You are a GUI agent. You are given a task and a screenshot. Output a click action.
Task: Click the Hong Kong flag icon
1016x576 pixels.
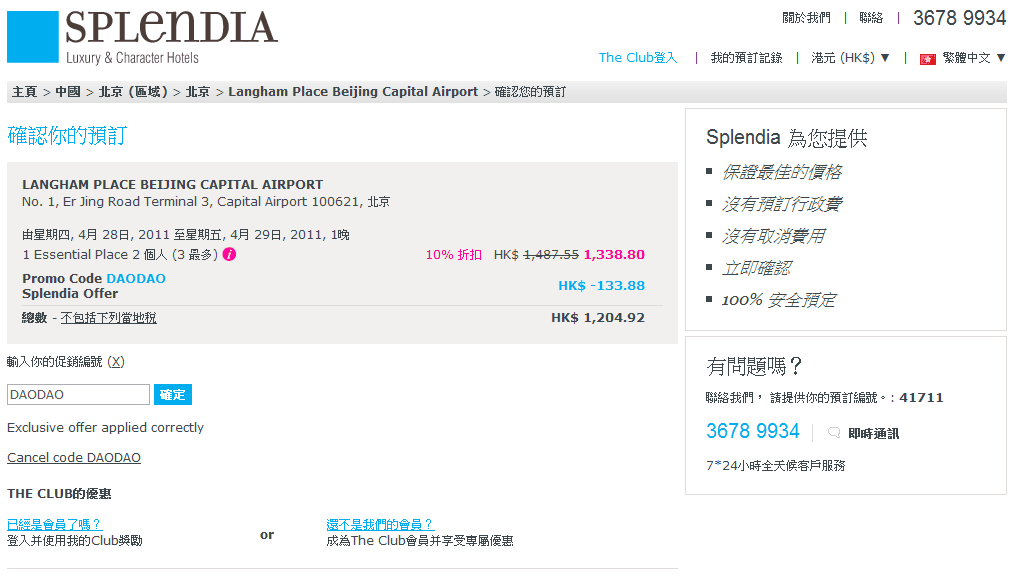click(927, 59)
